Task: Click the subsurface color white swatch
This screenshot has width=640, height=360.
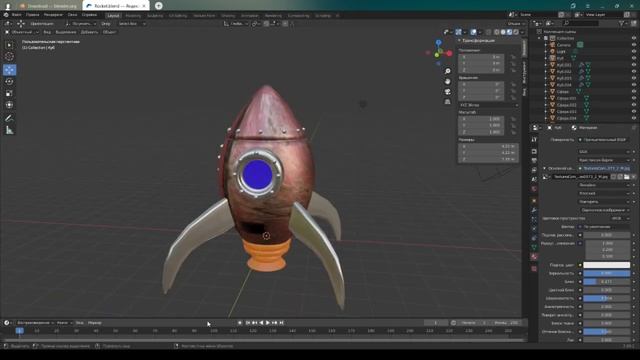Action: click(607, 265)
